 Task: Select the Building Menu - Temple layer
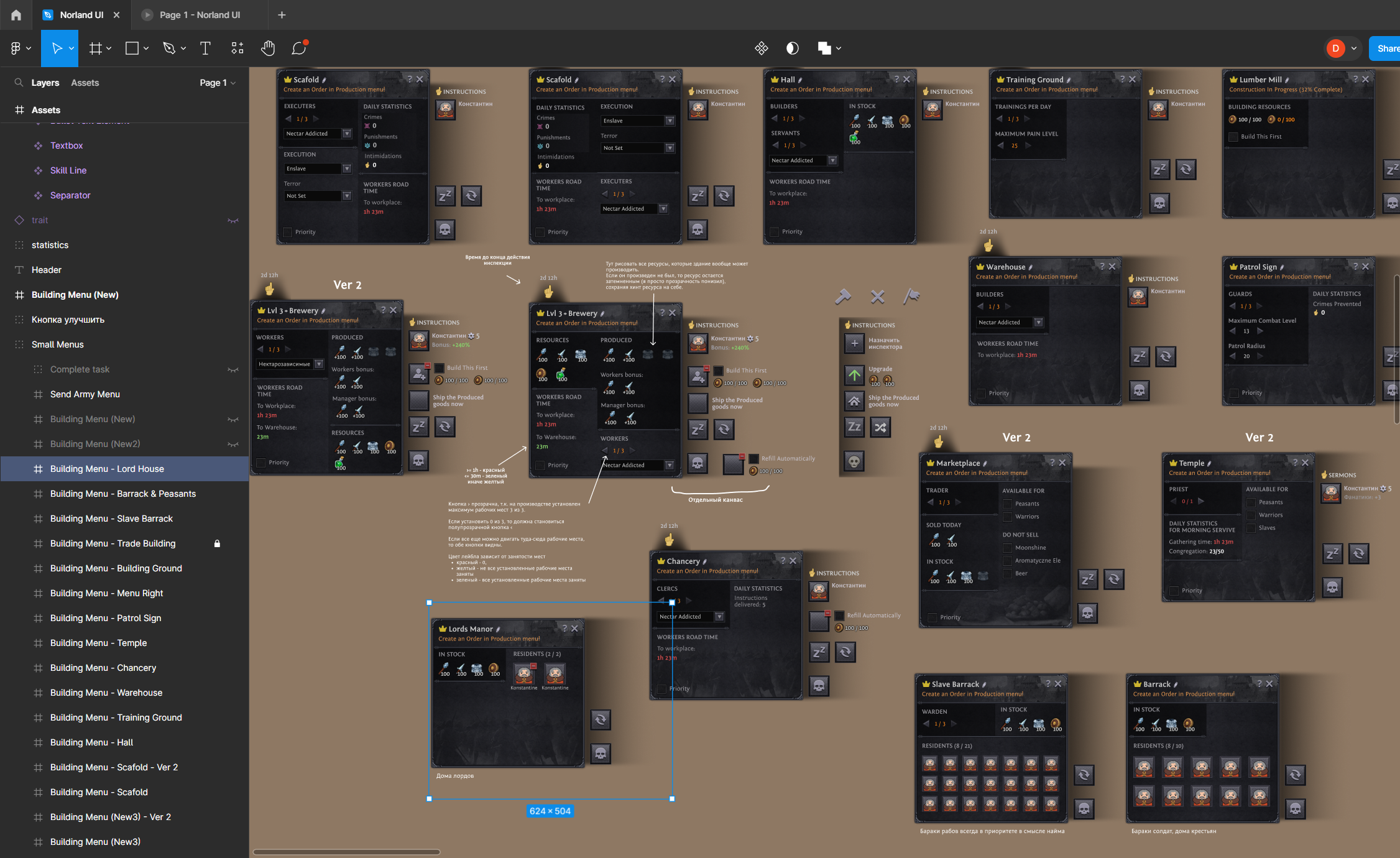(x=124, y=643)
